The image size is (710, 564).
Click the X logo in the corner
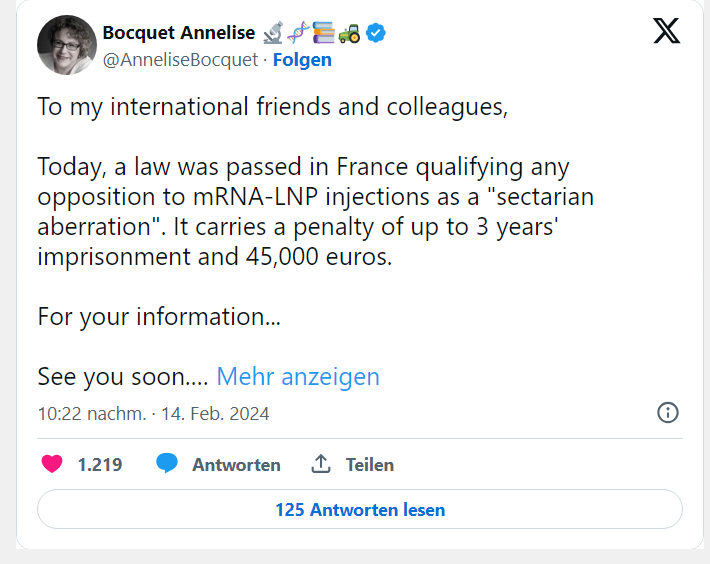666,31
